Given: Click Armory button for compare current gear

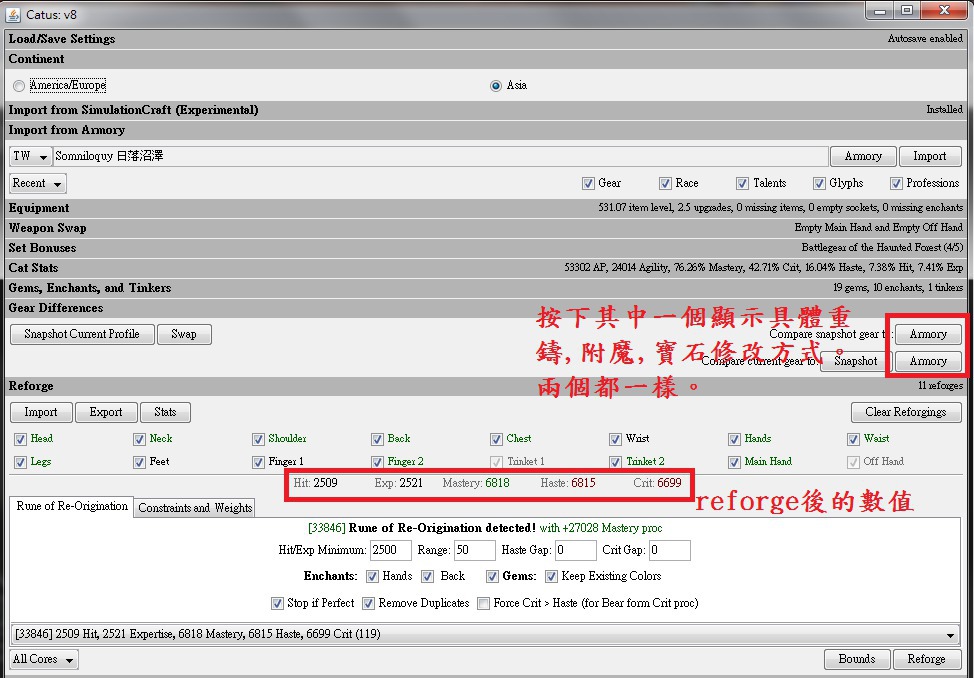Looking at the screenshot, I should pos(928,361).
